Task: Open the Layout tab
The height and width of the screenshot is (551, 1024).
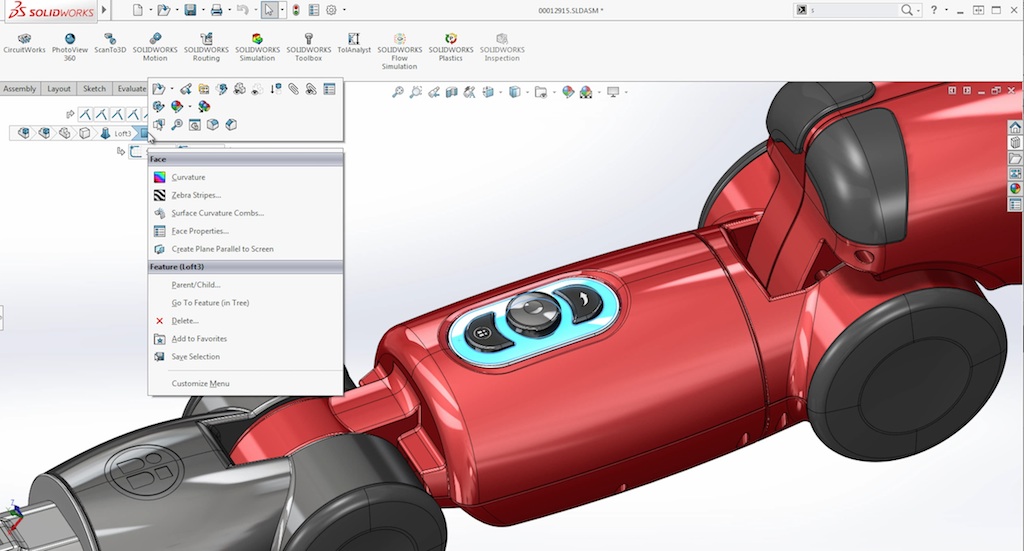Action: coord(59,89)
